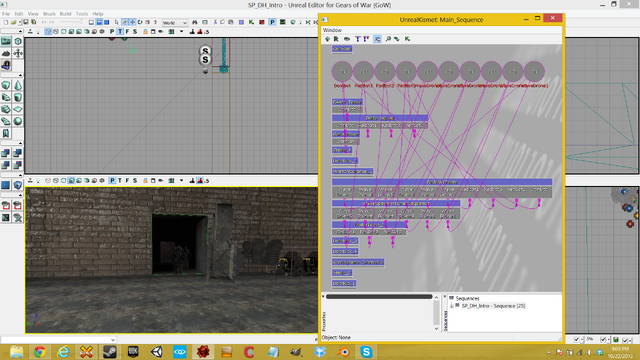Choose the sphere brush builder
The height and width of the screenshot is (360, 640).
[18, 121]
